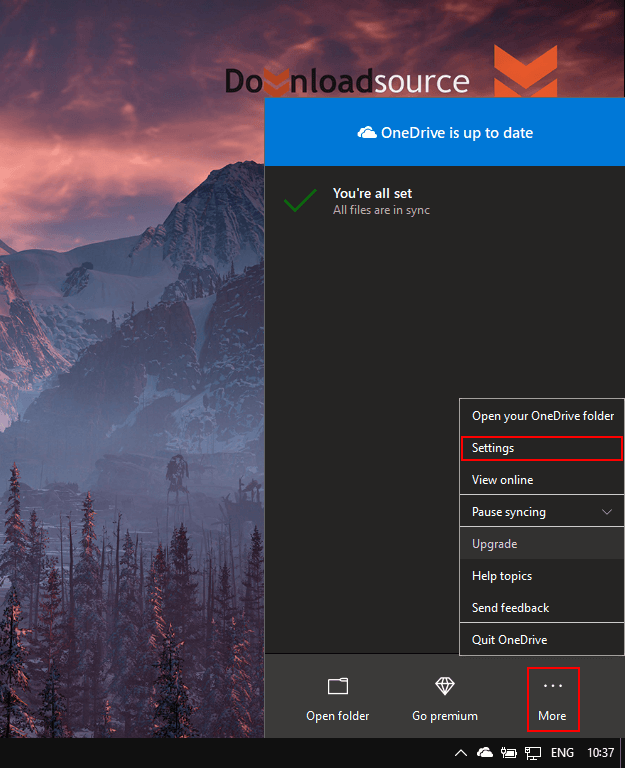The height and width of the screenshot is (768, 625).
Task: Click the OneDrive cloud tray icon
Action: click(x=484, y=752)
